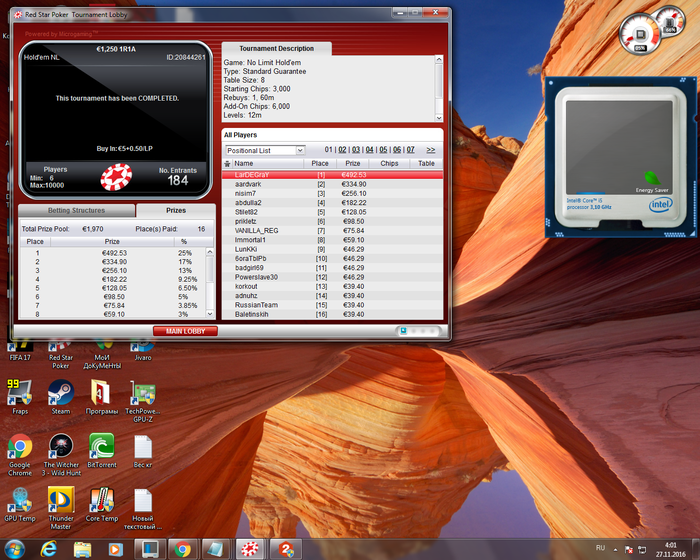Go to players page 02

[342, 150]
